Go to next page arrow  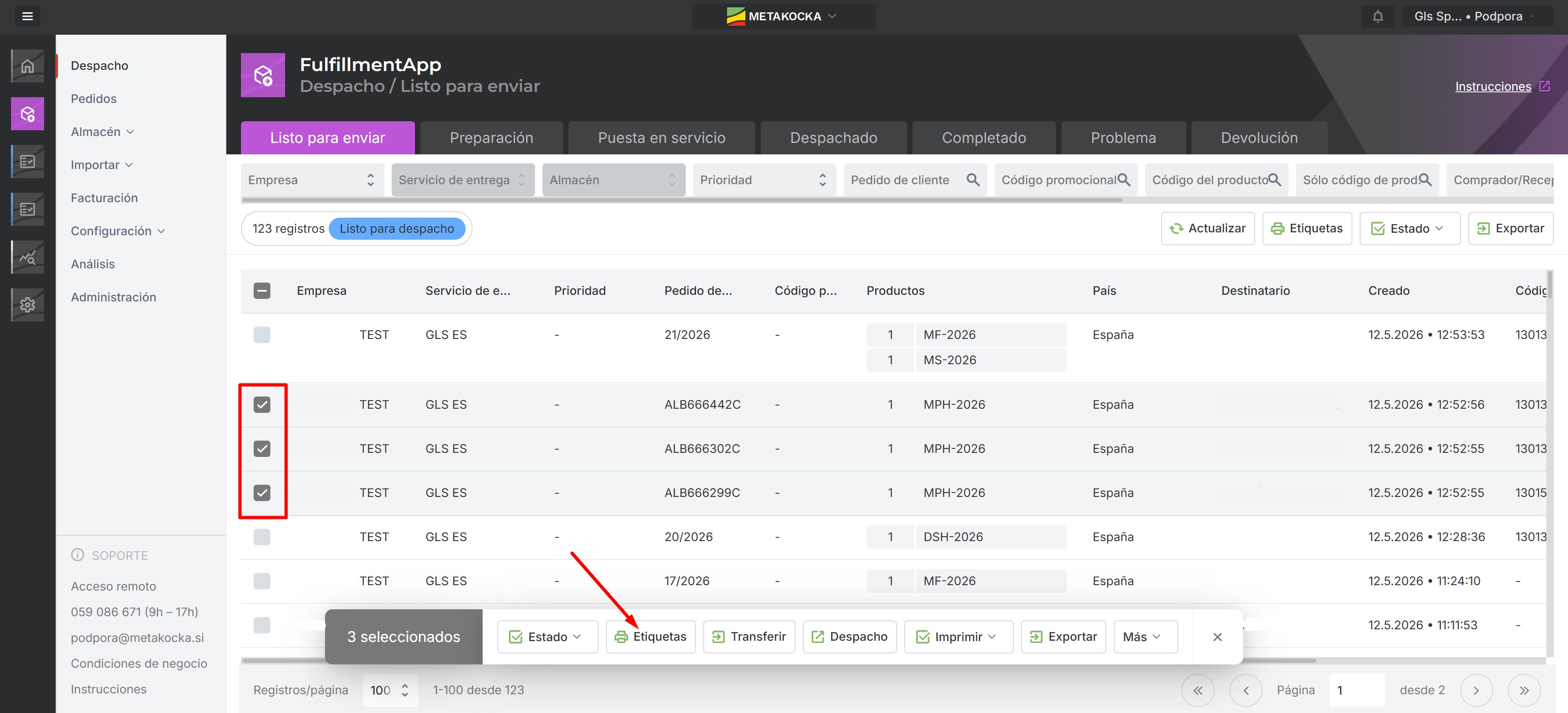(1476, 691)
